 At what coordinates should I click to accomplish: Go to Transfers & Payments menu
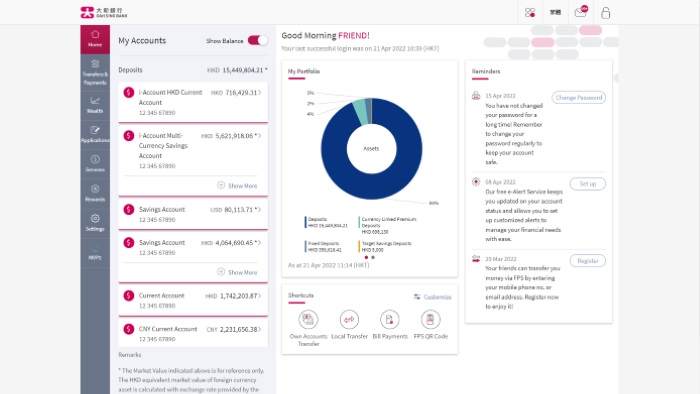tap(95, 73)
